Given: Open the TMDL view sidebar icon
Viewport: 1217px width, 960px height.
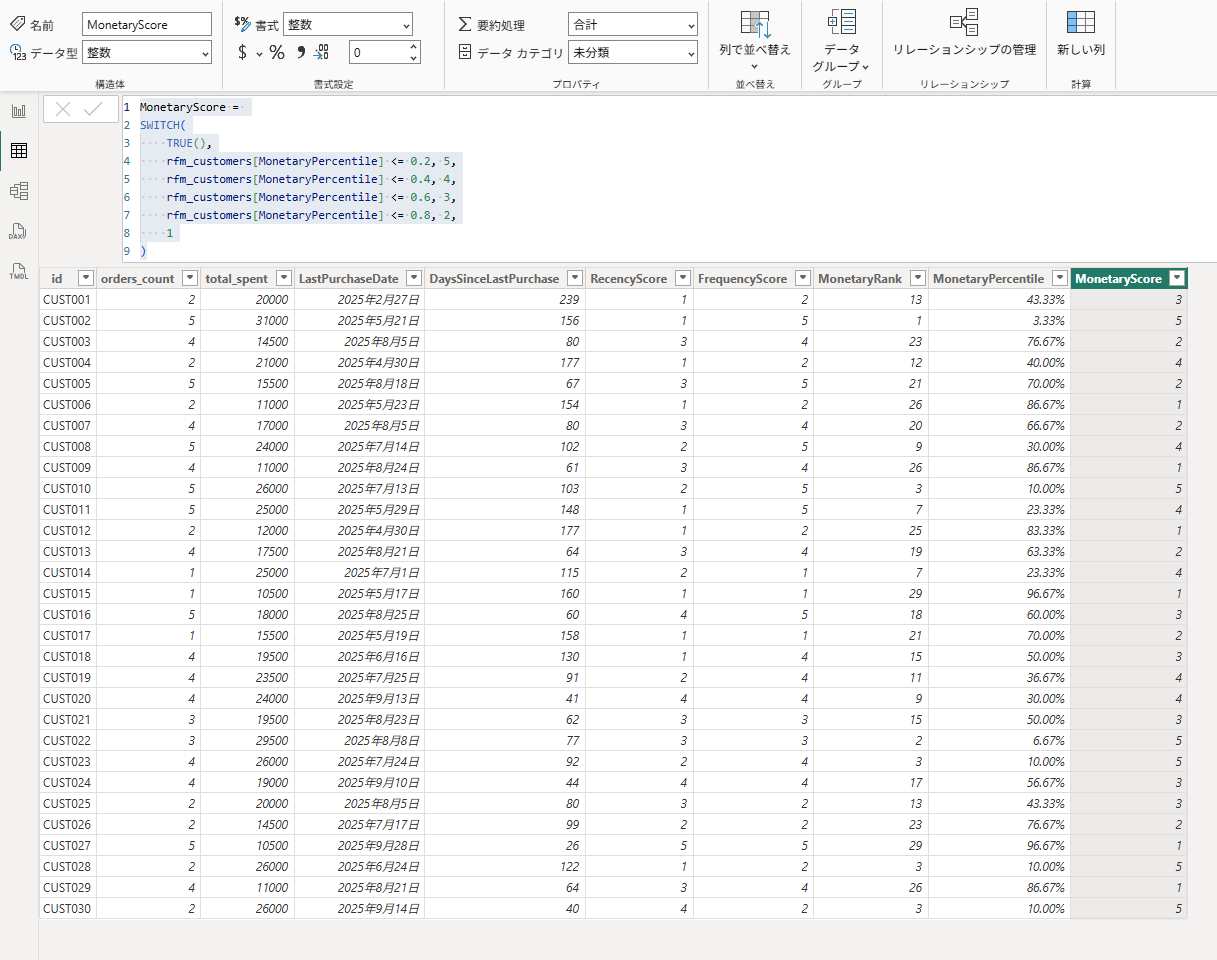Looking at the screenshot, I should coord(18,271).
